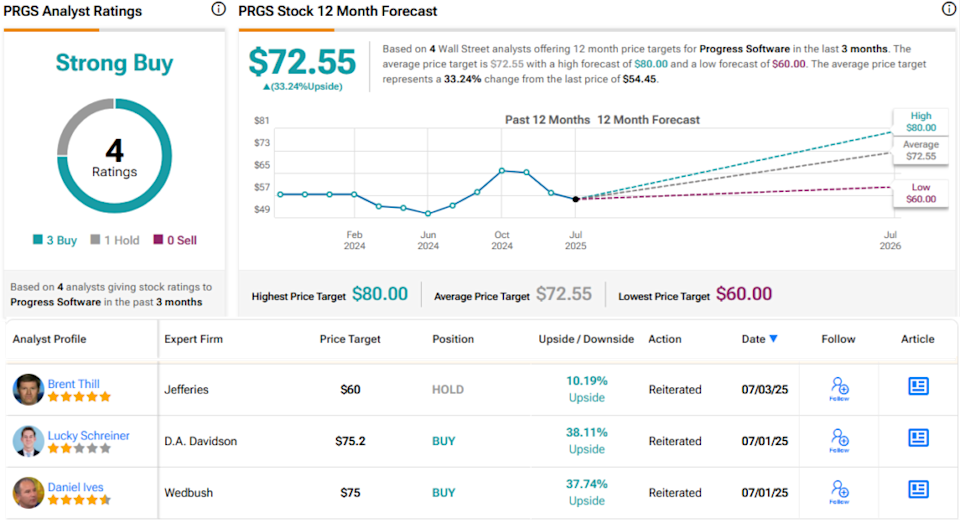This screenshot has width=960, height=523.
Task: Open article for D.A. Davidson rating
Action: pyautogui.click(x=918, y=438)
